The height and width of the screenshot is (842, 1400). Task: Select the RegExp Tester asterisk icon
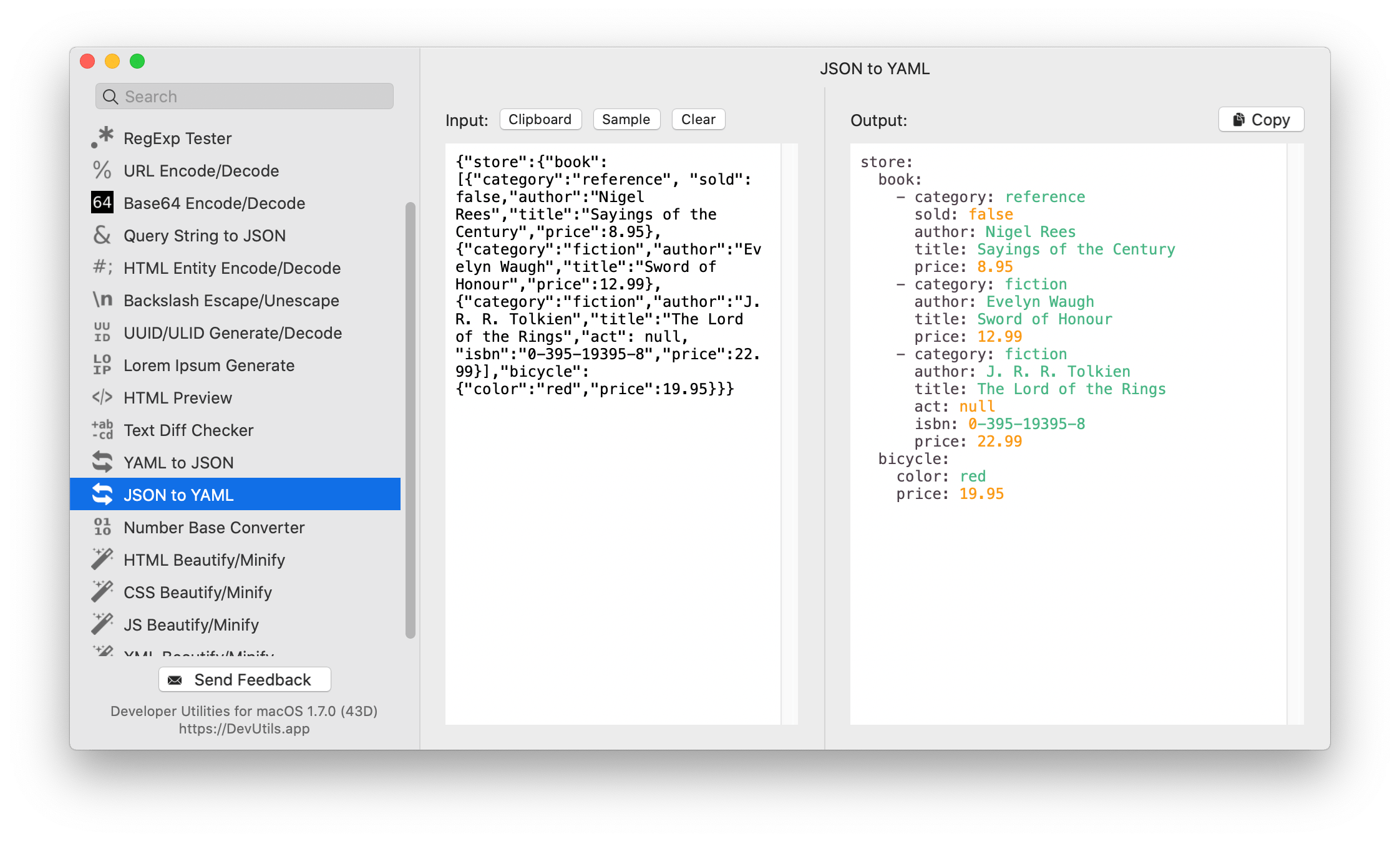(x=104, y=137)
